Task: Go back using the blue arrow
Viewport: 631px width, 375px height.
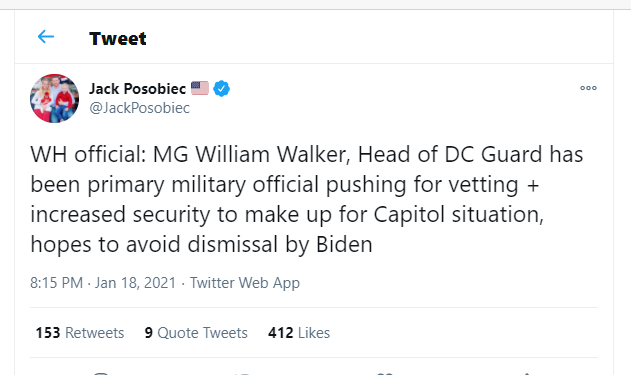Action: point(46,37)
